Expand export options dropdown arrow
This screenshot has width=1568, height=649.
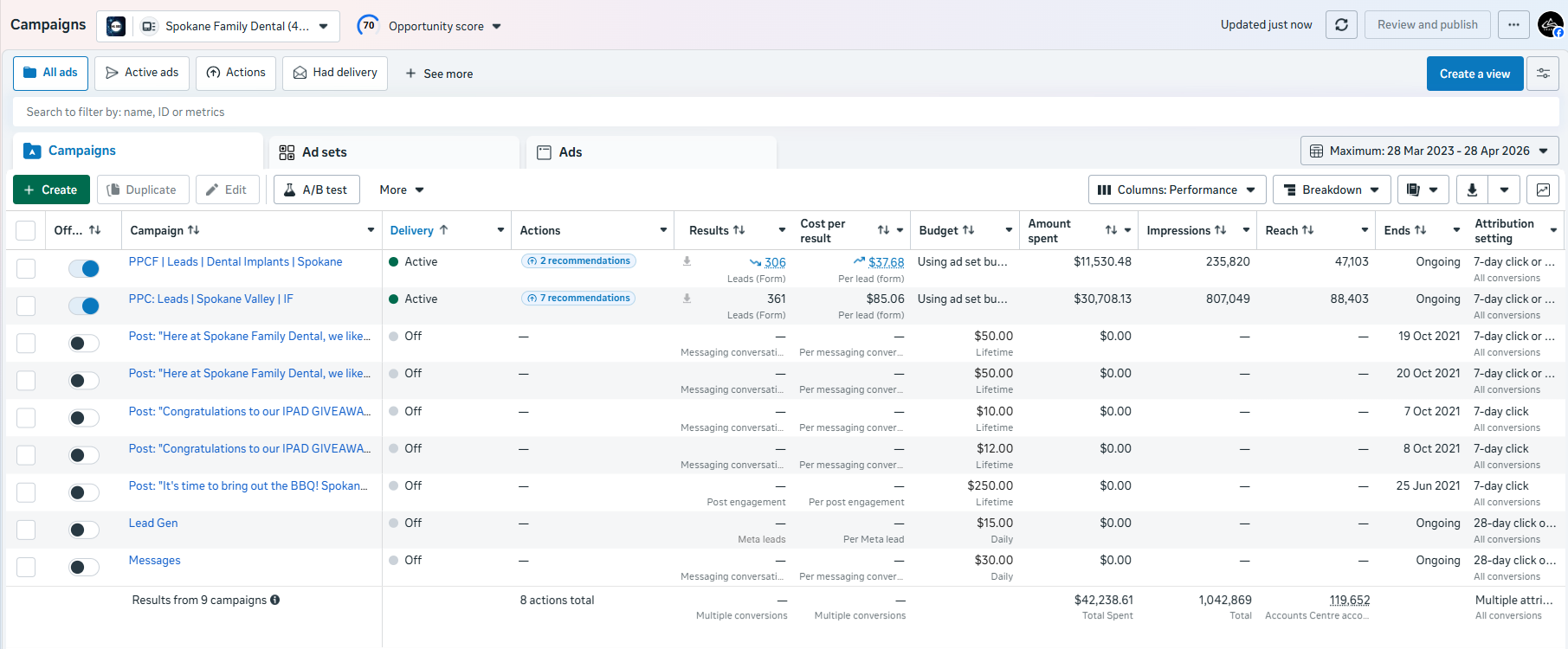pos(1504,190)
